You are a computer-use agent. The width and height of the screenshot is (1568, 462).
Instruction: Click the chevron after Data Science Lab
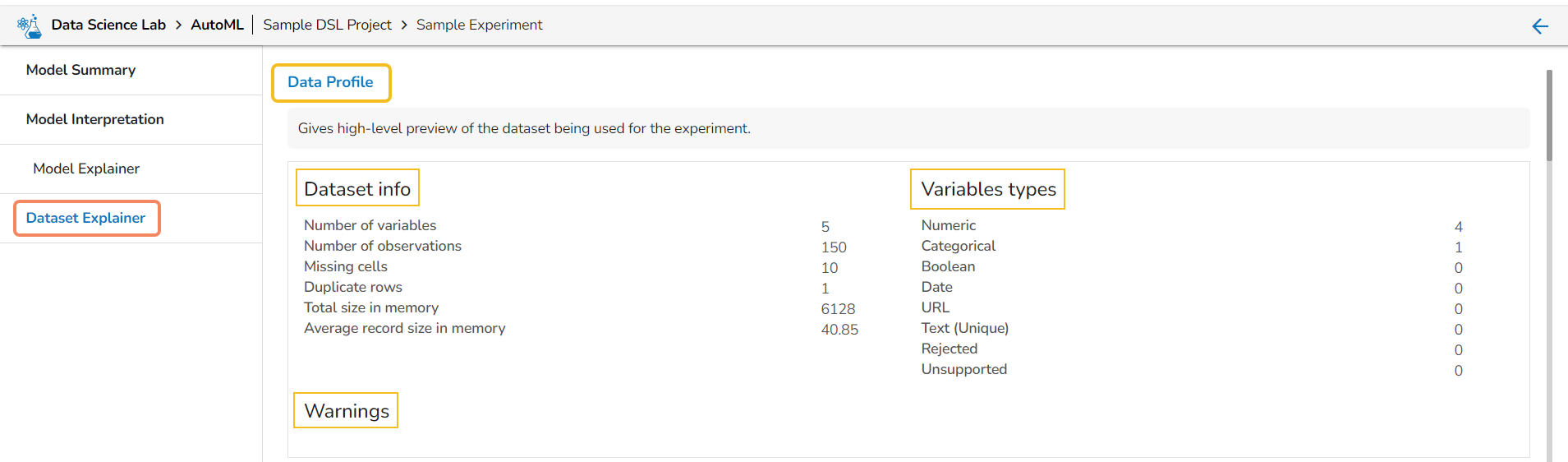tap(178, 25)
